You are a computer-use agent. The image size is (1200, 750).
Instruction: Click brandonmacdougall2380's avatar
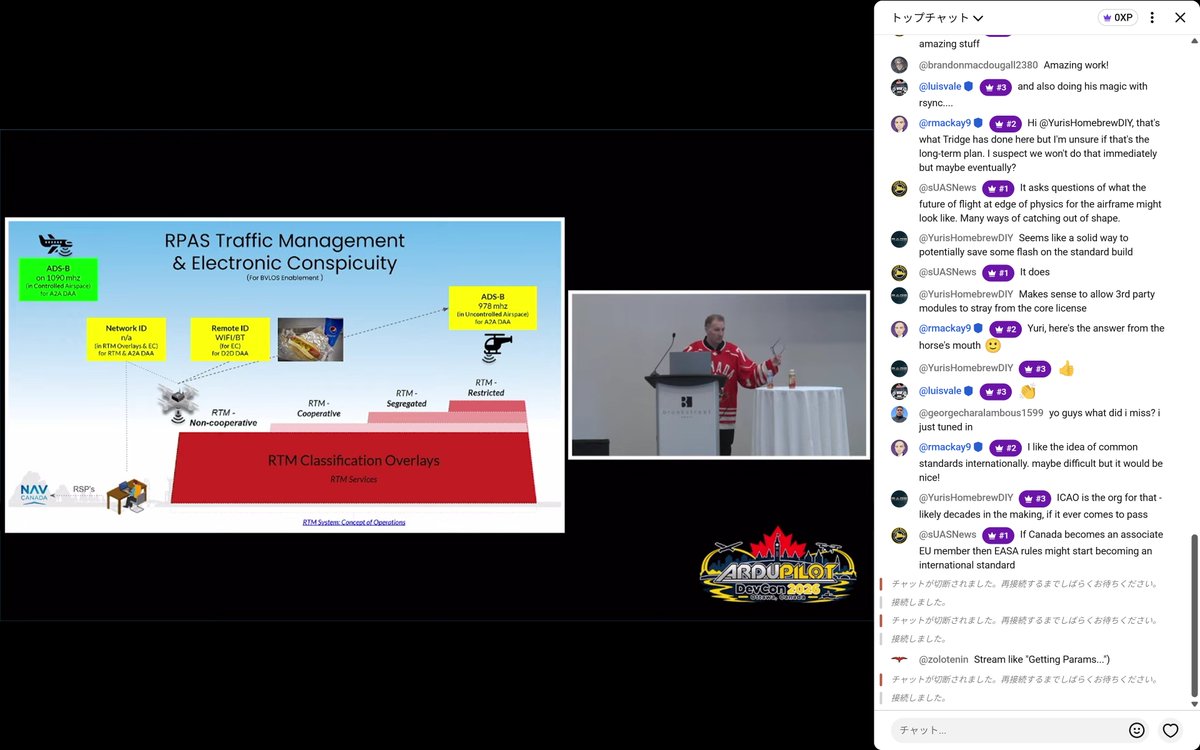pyautogui.click(x=899, y=65)
